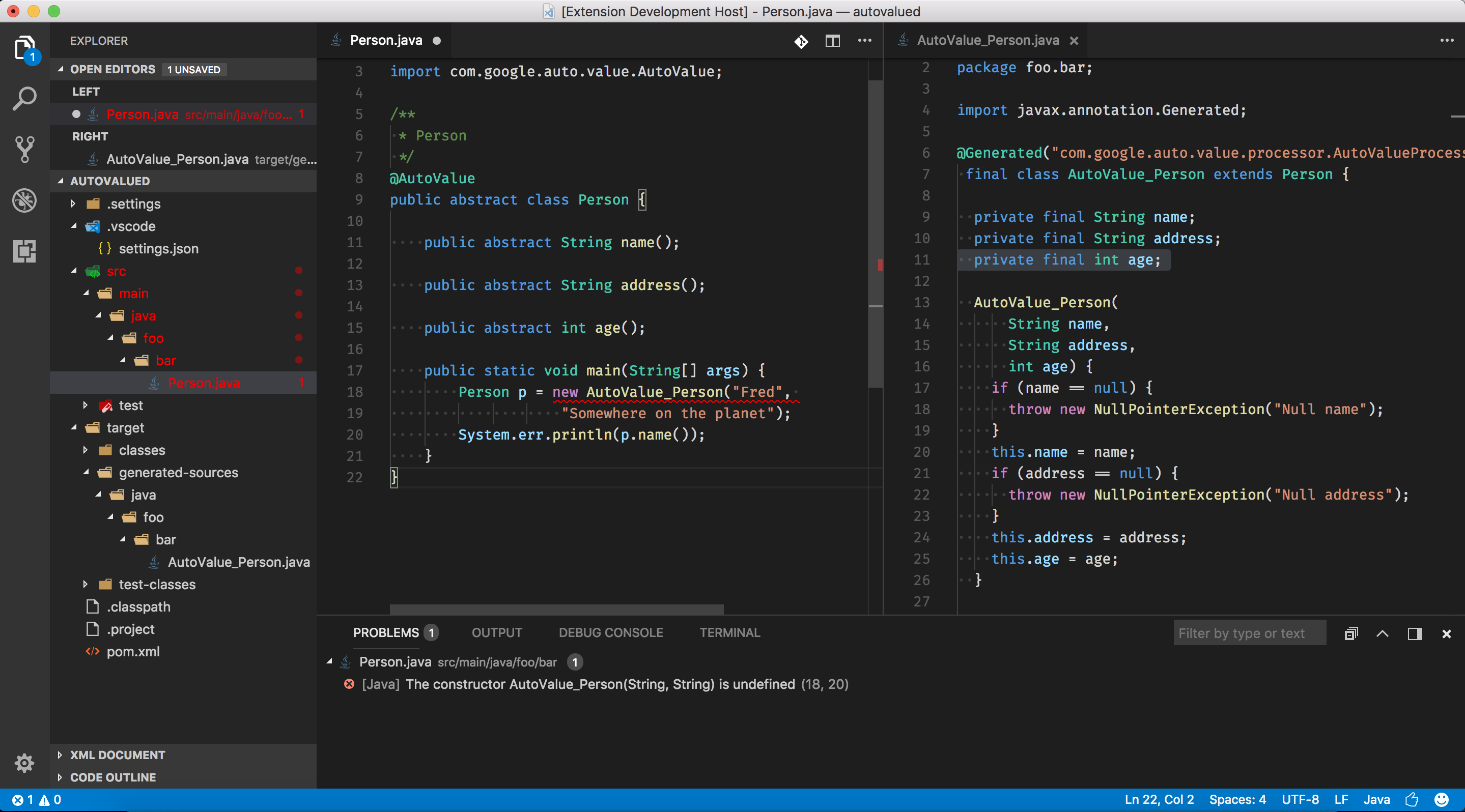Collapse the OPEN EDITORS section

(x=60, y=69)
